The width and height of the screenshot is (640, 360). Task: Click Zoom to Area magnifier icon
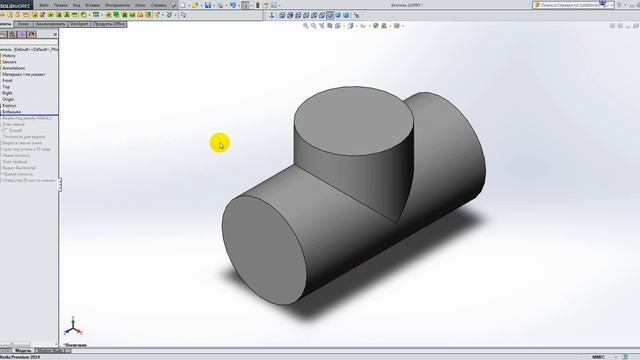pos(313,26)
